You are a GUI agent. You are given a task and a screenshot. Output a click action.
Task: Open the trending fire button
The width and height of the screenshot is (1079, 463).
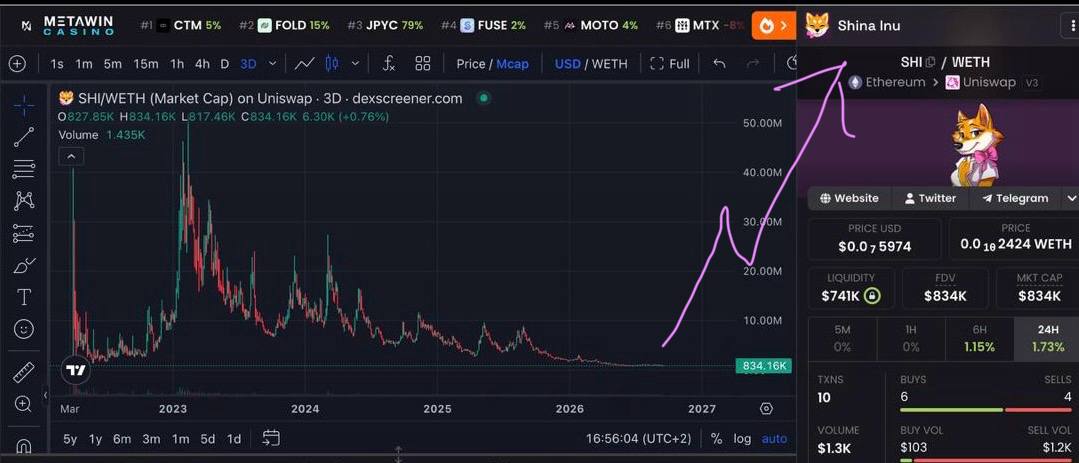click(x=773, y=25)
